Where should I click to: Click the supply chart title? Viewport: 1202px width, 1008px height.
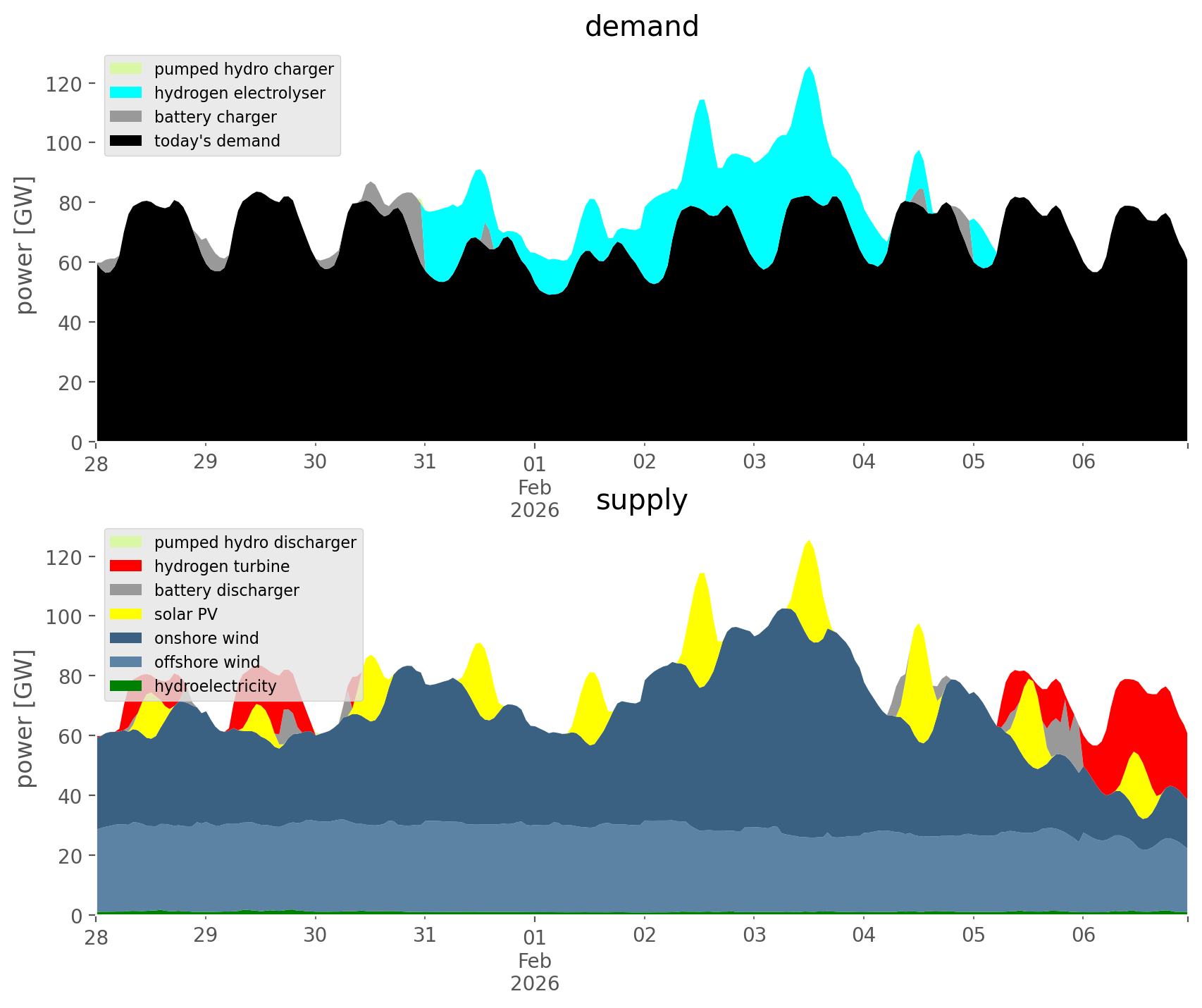coord(641,500)
